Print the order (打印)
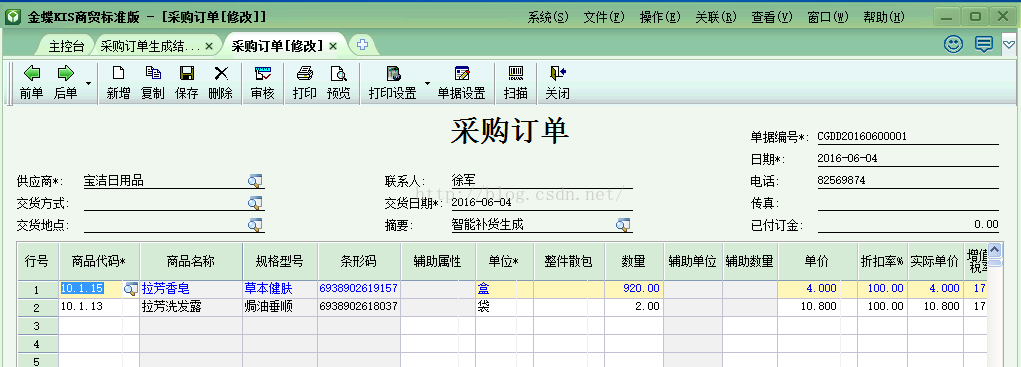Screen dimensions: 1021x367 [304, 83]
